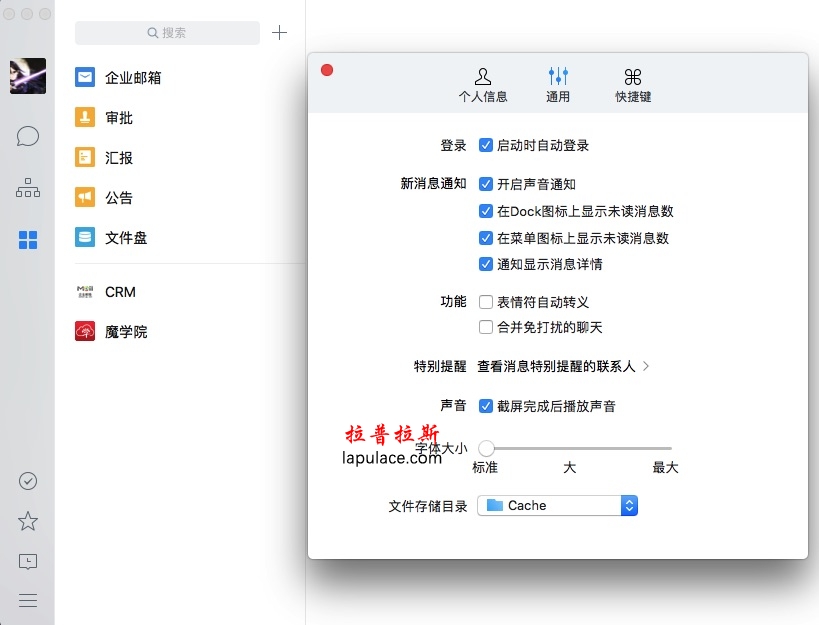
Task: Switch to the 个人信息 tab
Action: (x=483, y=85)
